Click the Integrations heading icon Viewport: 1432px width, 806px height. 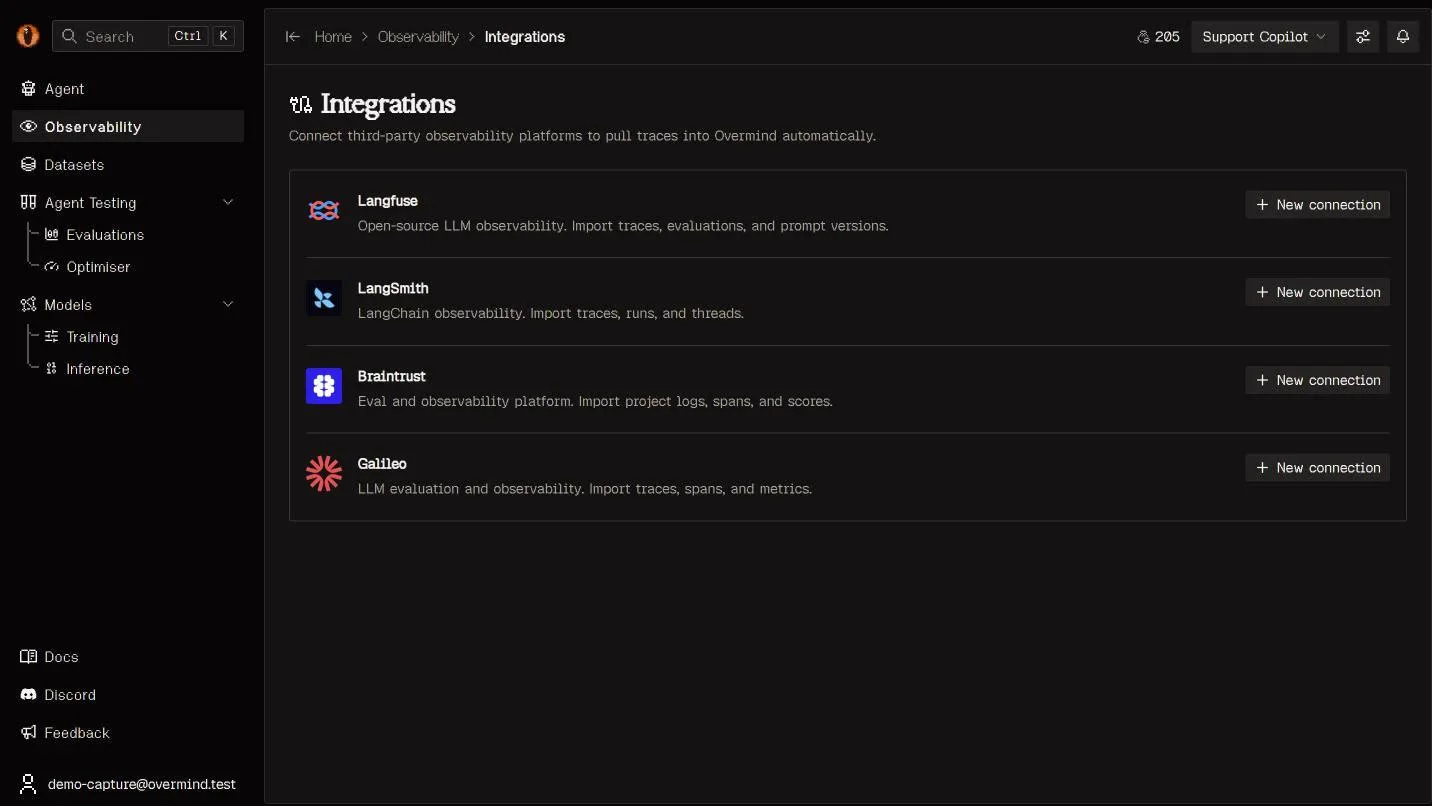tap(301, 104)
